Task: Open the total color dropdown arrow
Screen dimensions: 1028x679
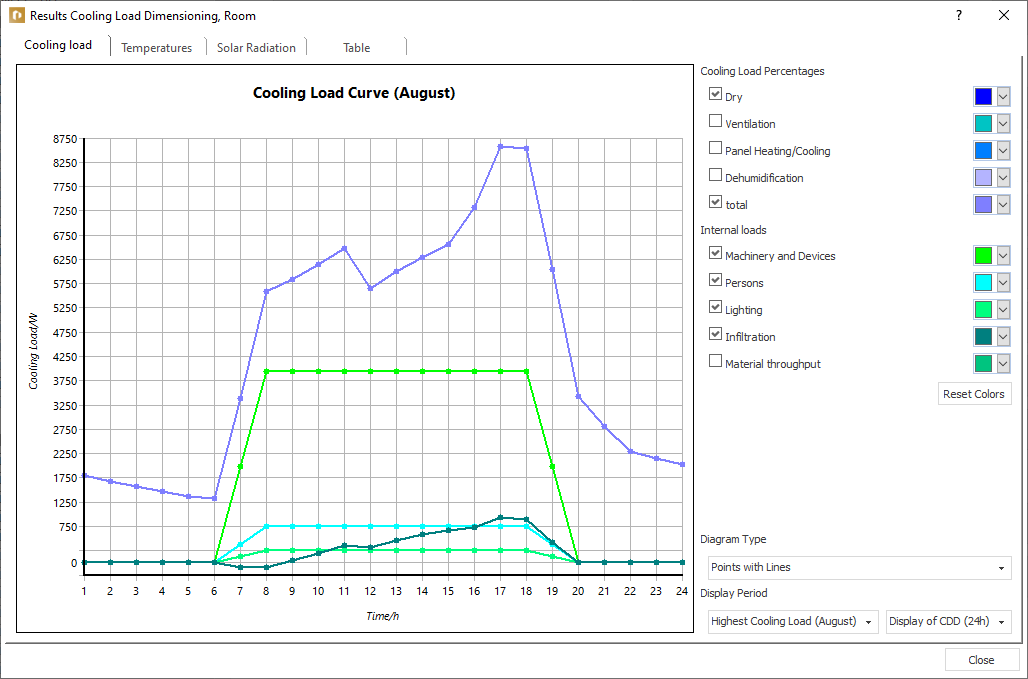Action: [1002, 205]
